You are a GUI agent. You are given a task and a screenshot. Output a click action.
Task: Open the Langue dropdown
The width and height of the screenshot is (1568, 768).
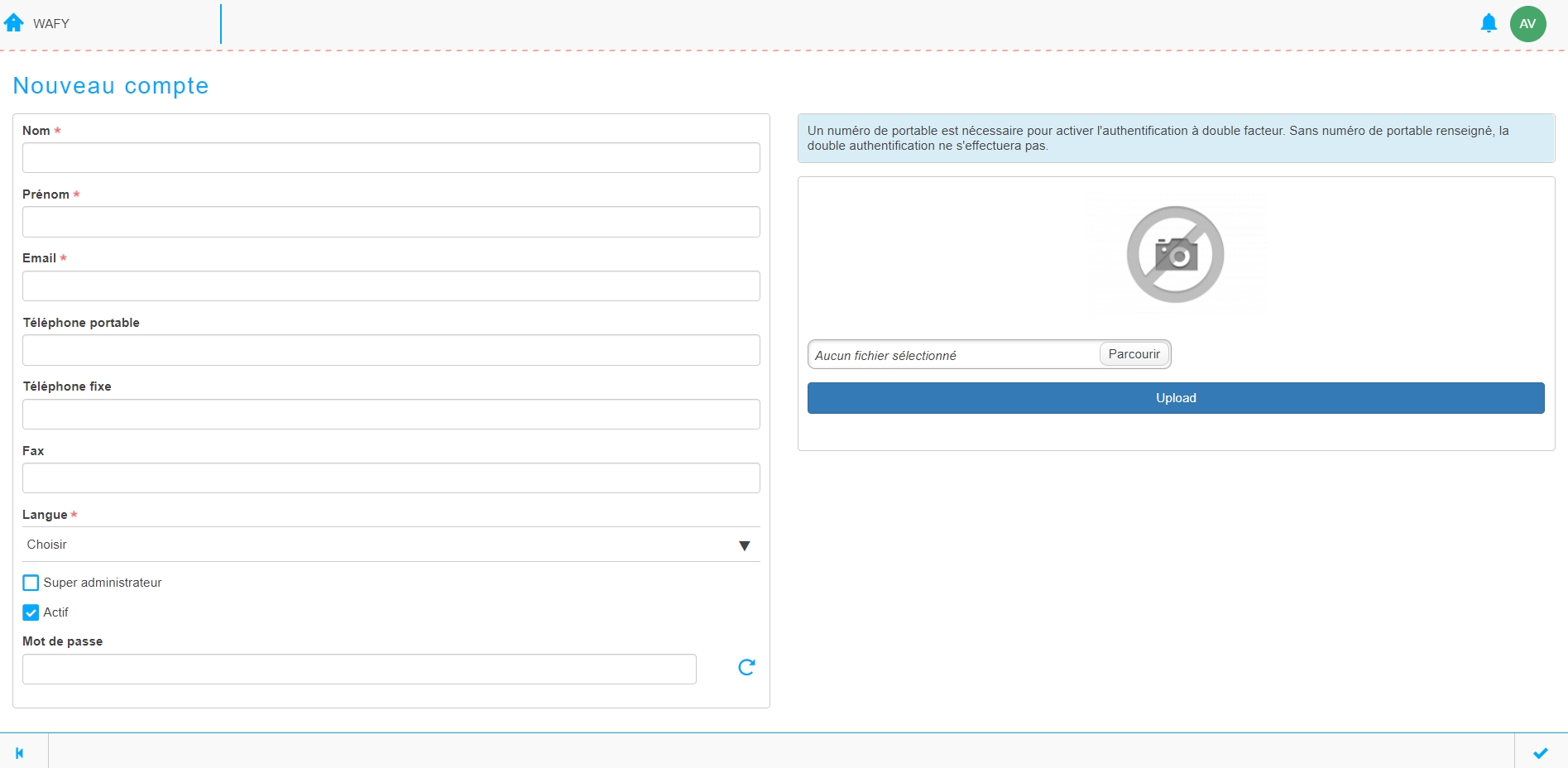pyautogui.click(x=391, y=545)
